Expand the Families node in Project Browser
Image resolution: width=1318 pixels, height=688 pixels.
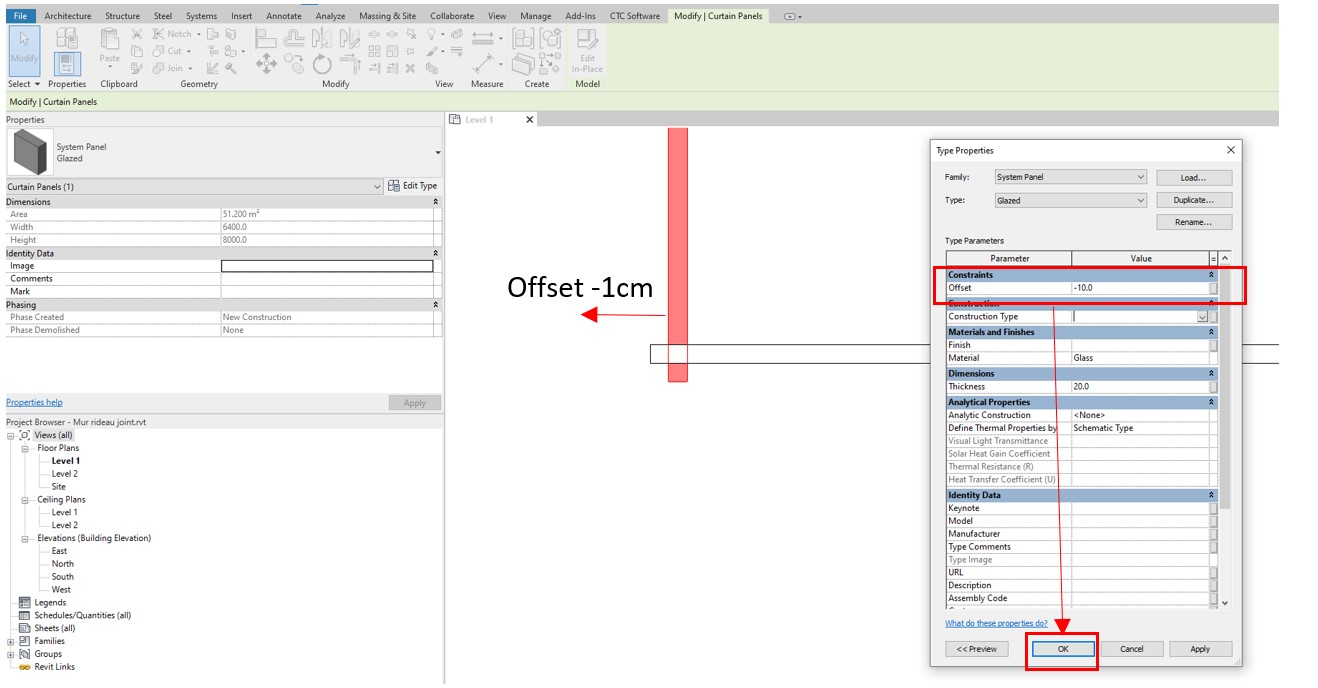point(11,641)
